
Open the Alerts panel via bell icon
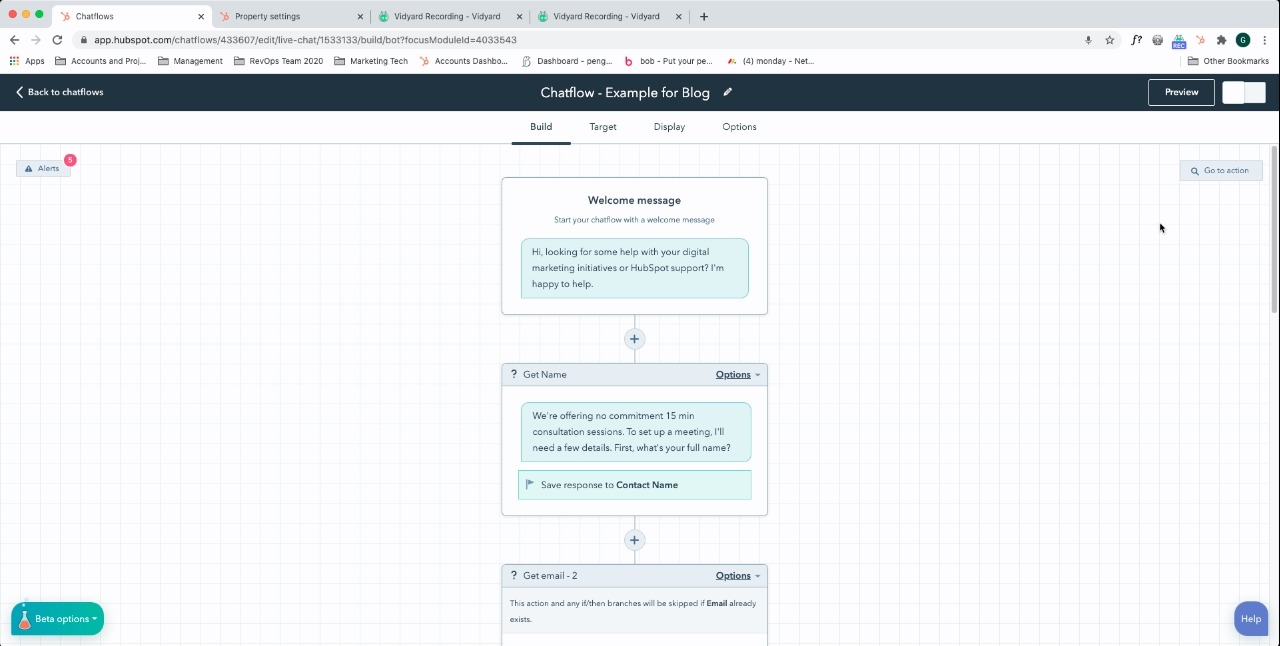pyautogui.click(x=28, y=168)
